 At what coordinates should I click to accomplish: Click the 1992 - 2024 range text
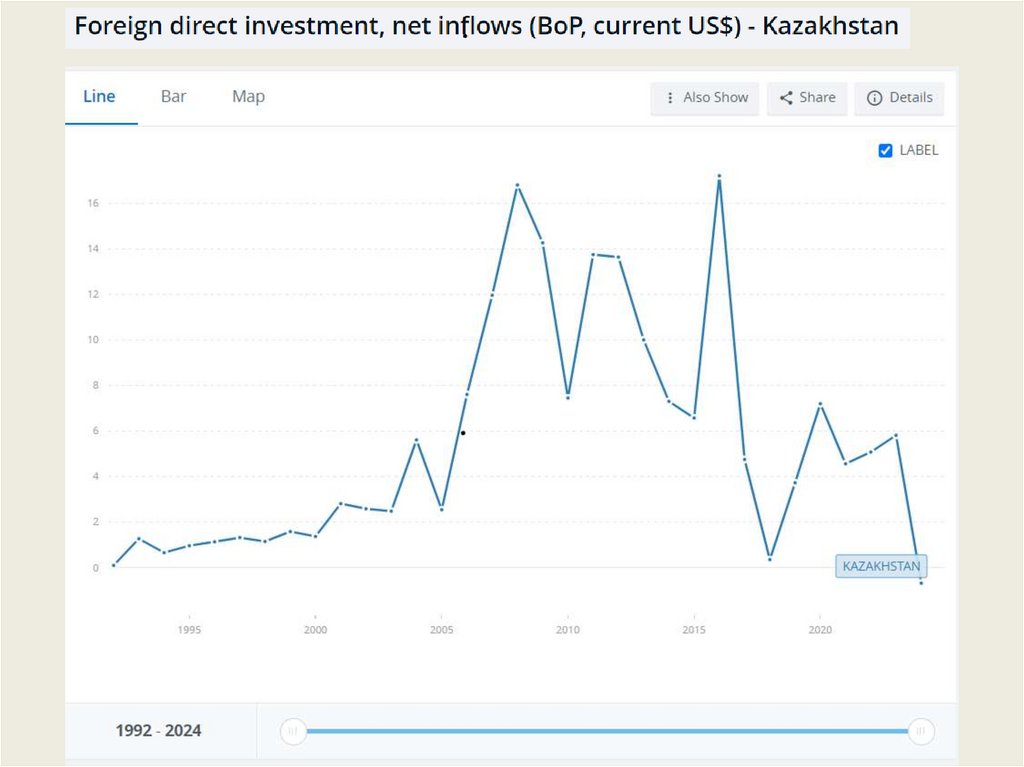(158, 731)
